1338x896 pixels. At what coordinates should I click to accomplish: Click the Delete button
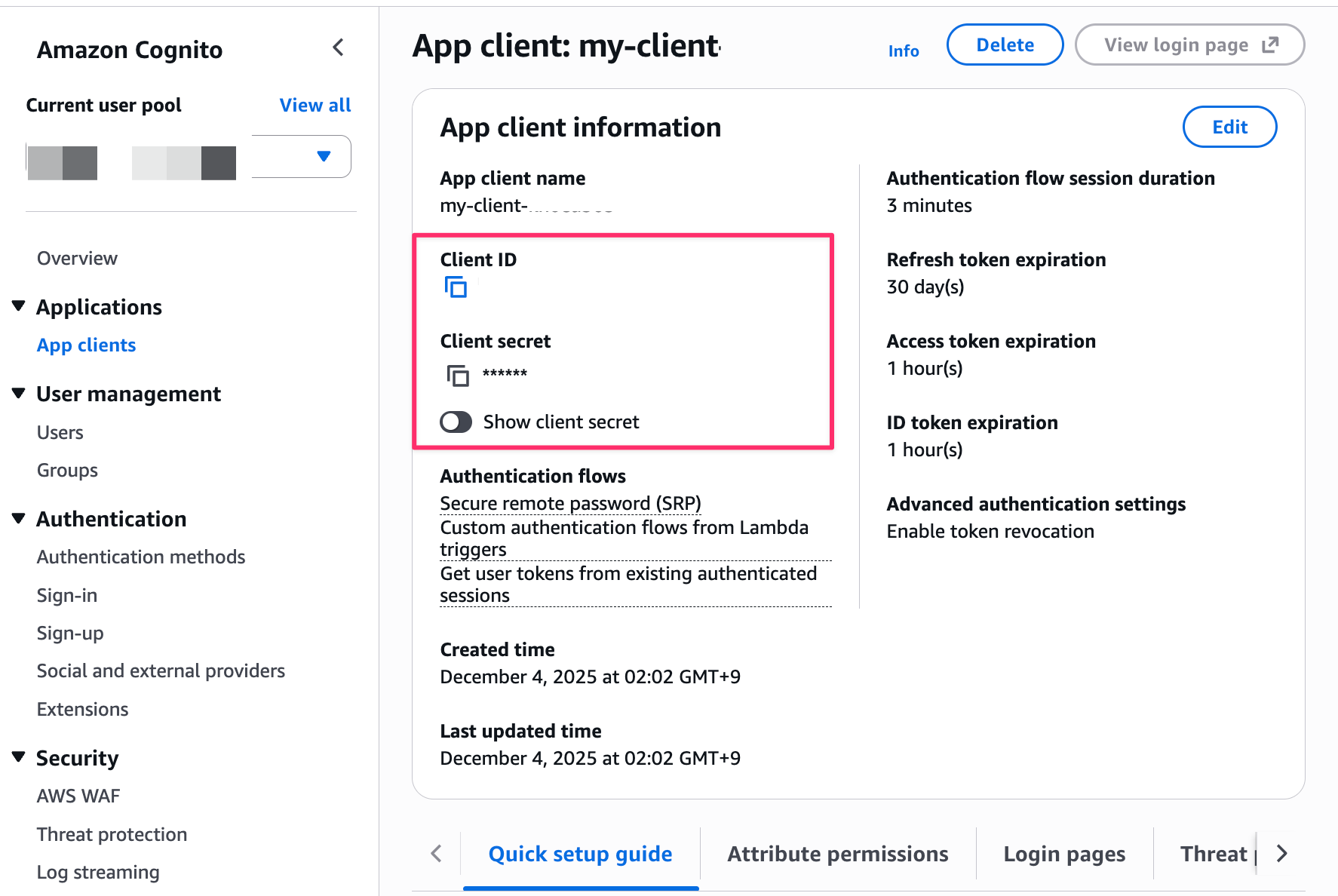(1005, 45)
